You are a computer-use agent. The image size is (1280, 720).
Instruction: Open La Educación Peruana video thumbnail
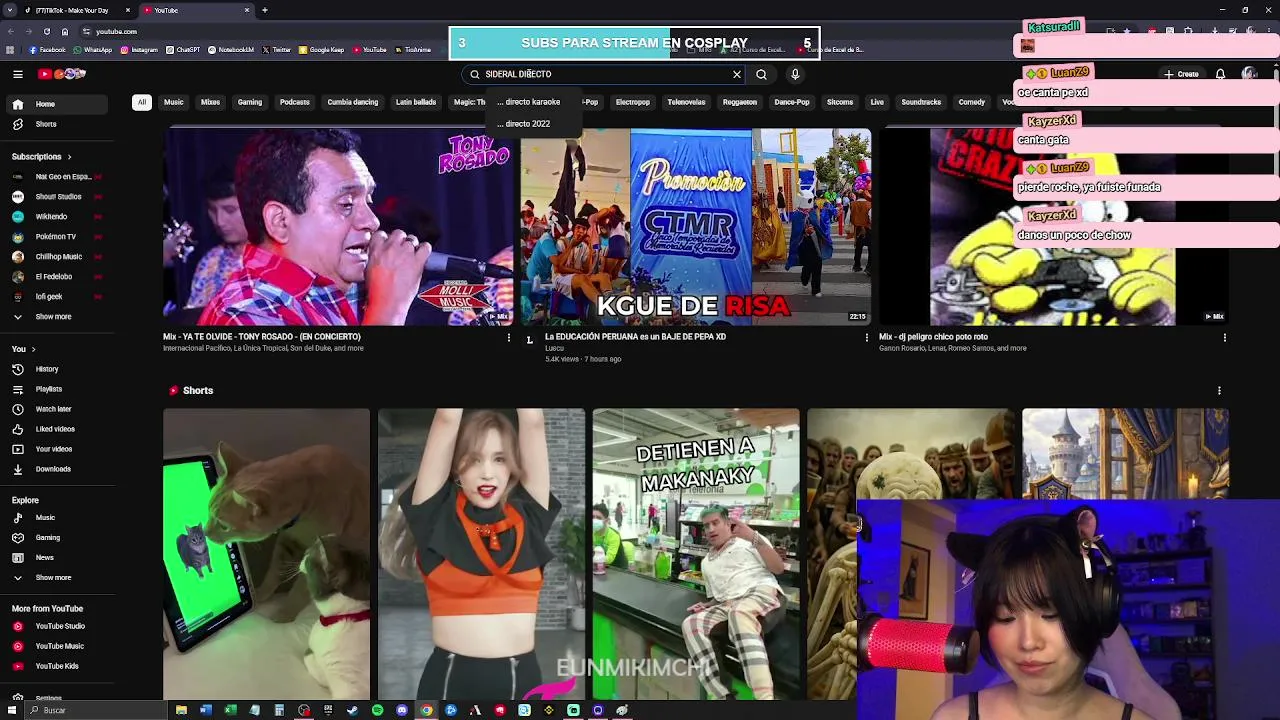pos(695,227)
